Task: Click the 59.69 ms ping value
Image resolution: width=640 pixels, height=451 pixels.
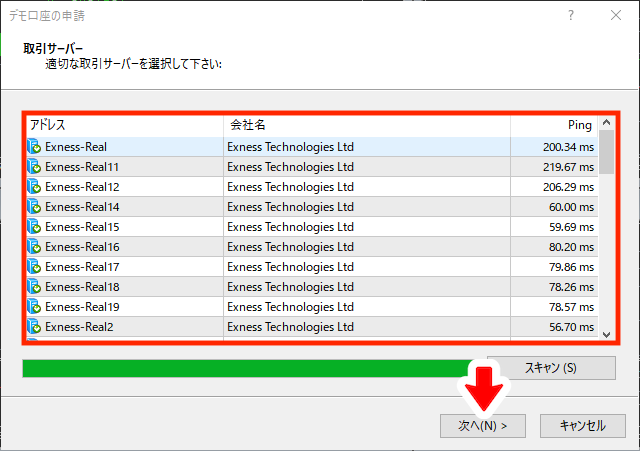Action: [x=571, y=227]
